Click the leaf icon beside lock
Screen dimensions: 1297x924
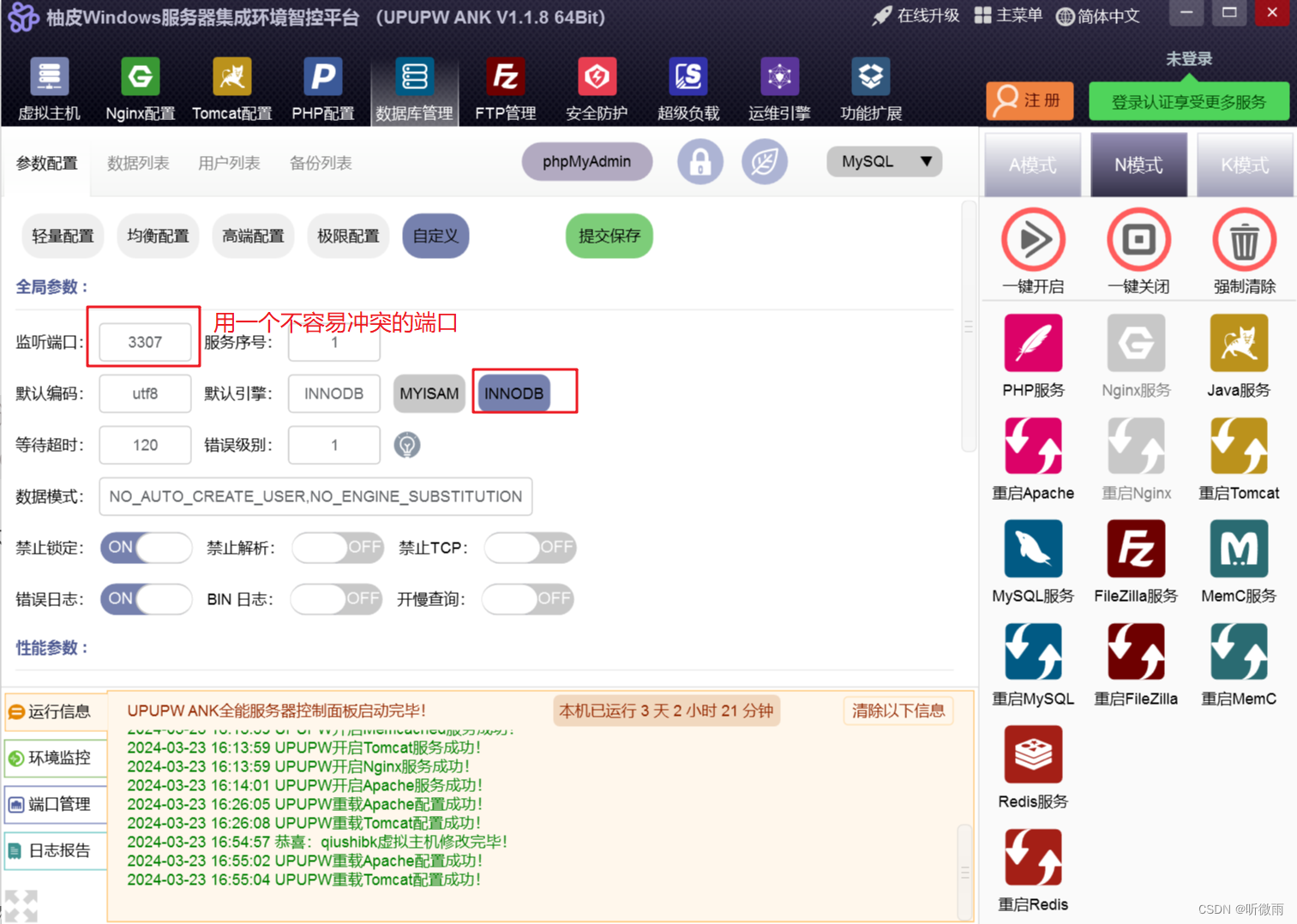click(x=765, y=161)
